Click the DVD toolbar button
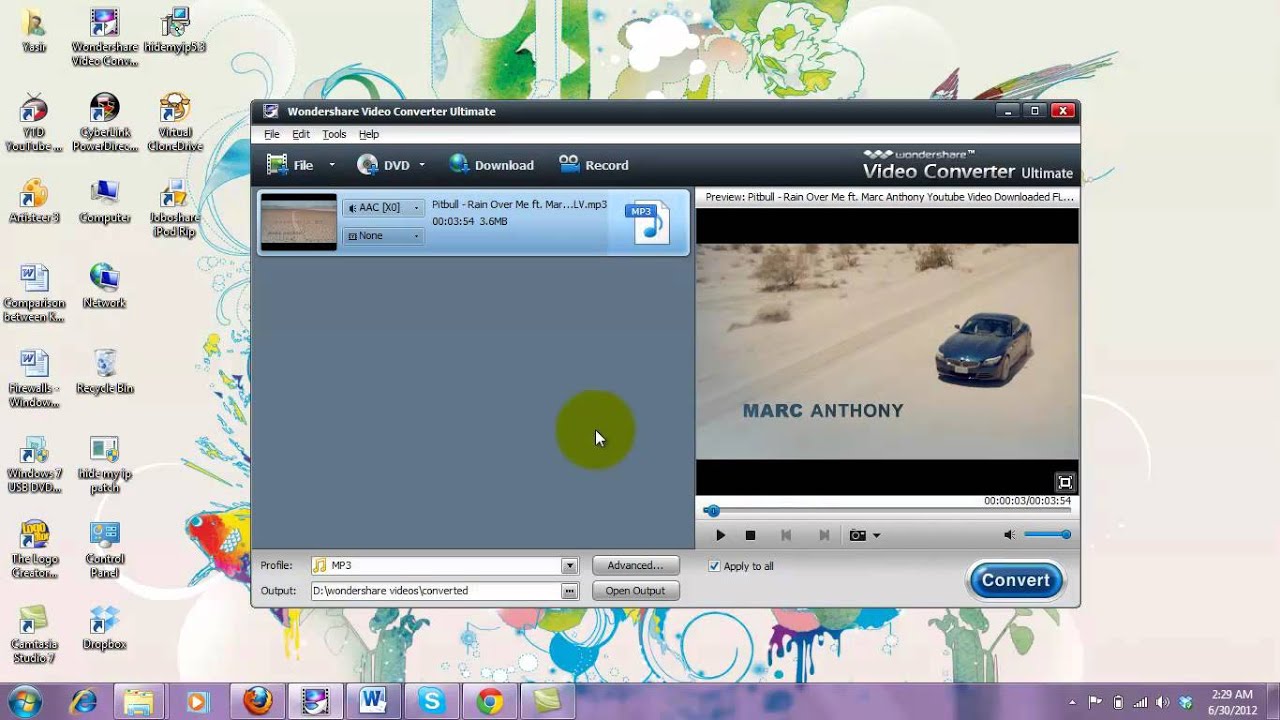This screenshot has height=720, width=1280. [384, 165]
